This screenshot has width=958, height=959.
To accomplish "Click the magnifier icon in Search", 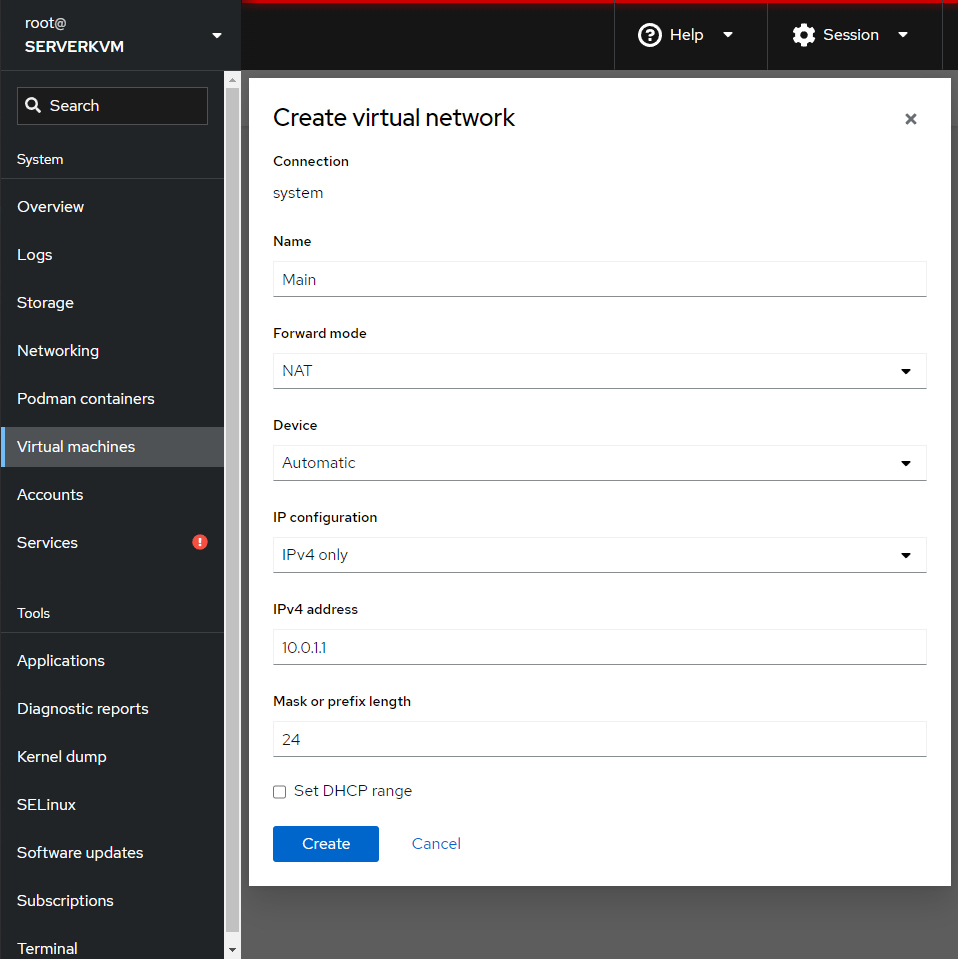I will 34,106.
